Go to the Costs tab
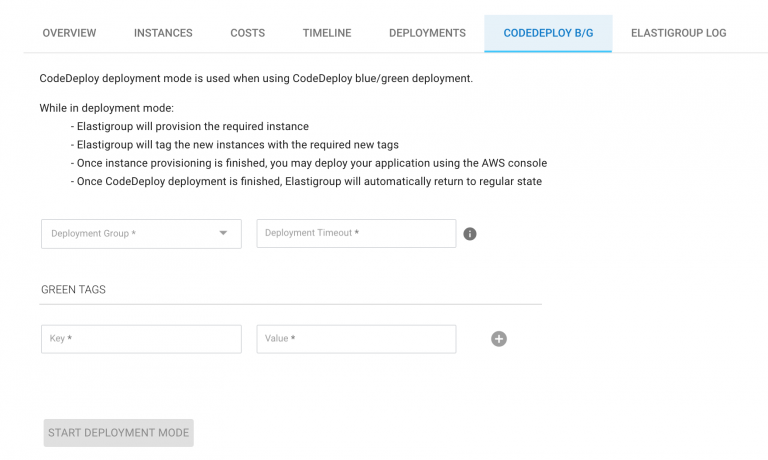 pos(248,33)
